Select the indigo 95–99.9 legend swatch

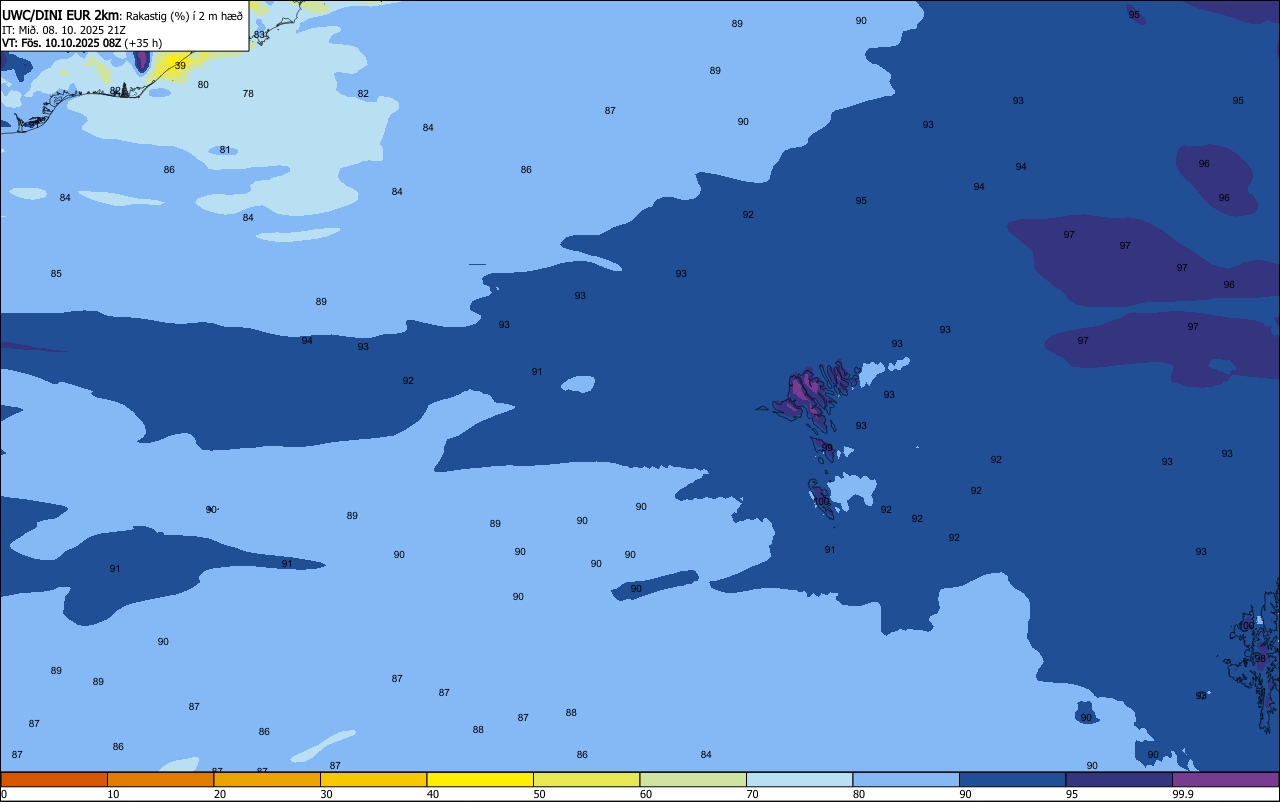click(1119, 779)
